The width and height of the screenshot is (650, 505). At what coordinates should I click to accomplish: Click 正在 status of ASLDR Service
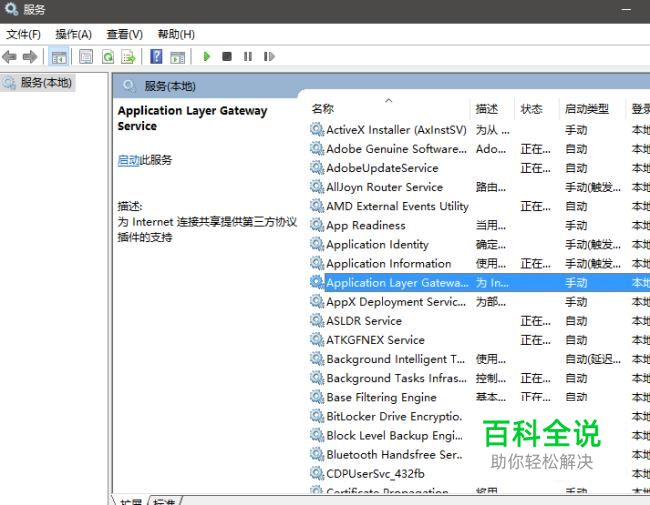[x=535, y=320]
